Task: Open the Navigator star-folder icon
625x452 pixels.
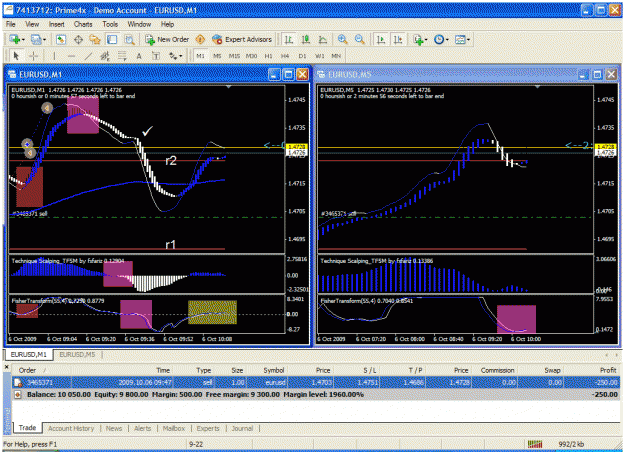Action: tap(95, 39)
